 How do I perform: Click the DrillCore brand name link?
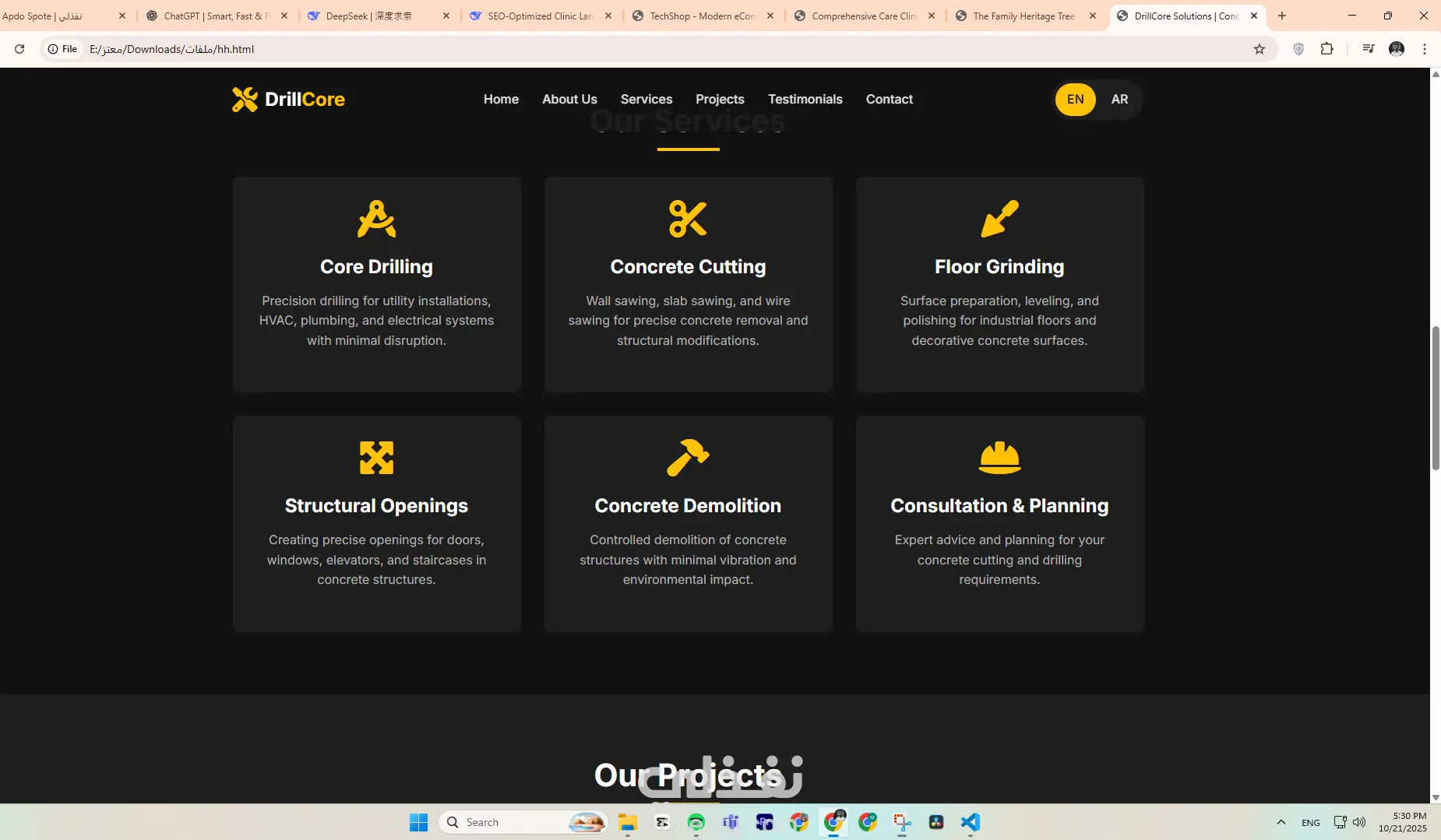point(305,100)
